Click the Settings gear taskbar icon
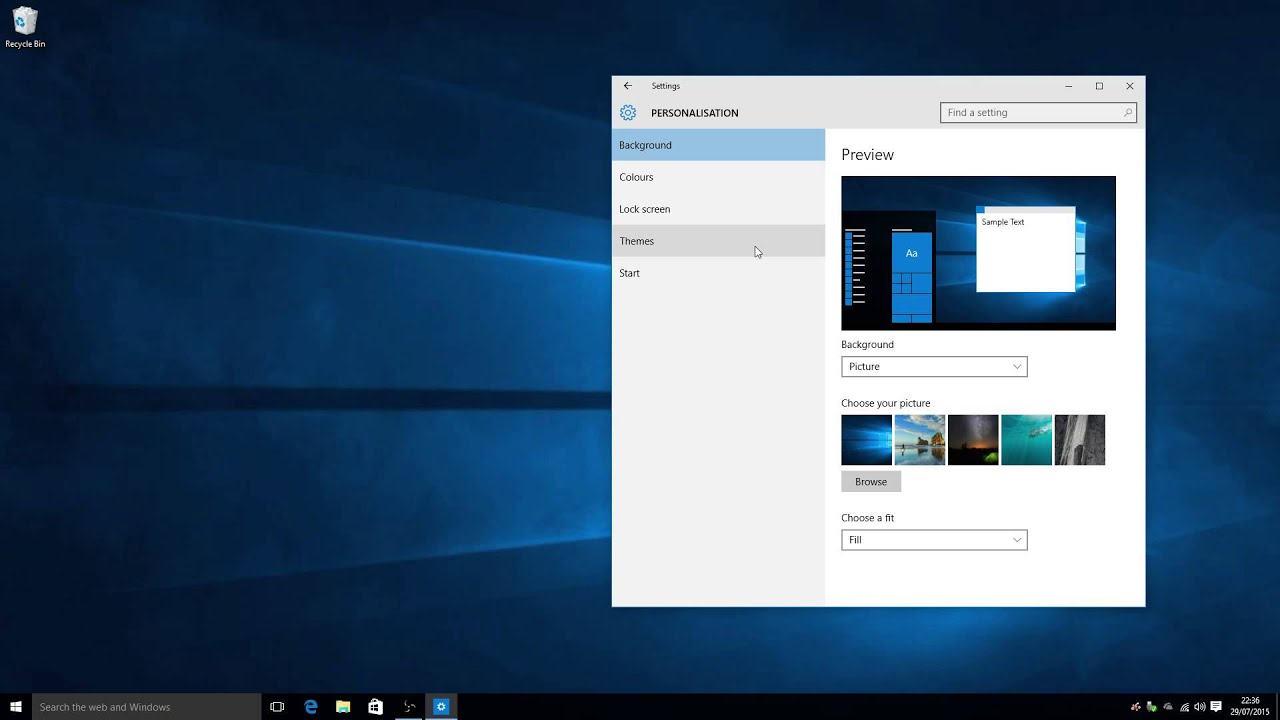Image resolution: width=1280 pixels, height=720 pixels. (441, 707)
